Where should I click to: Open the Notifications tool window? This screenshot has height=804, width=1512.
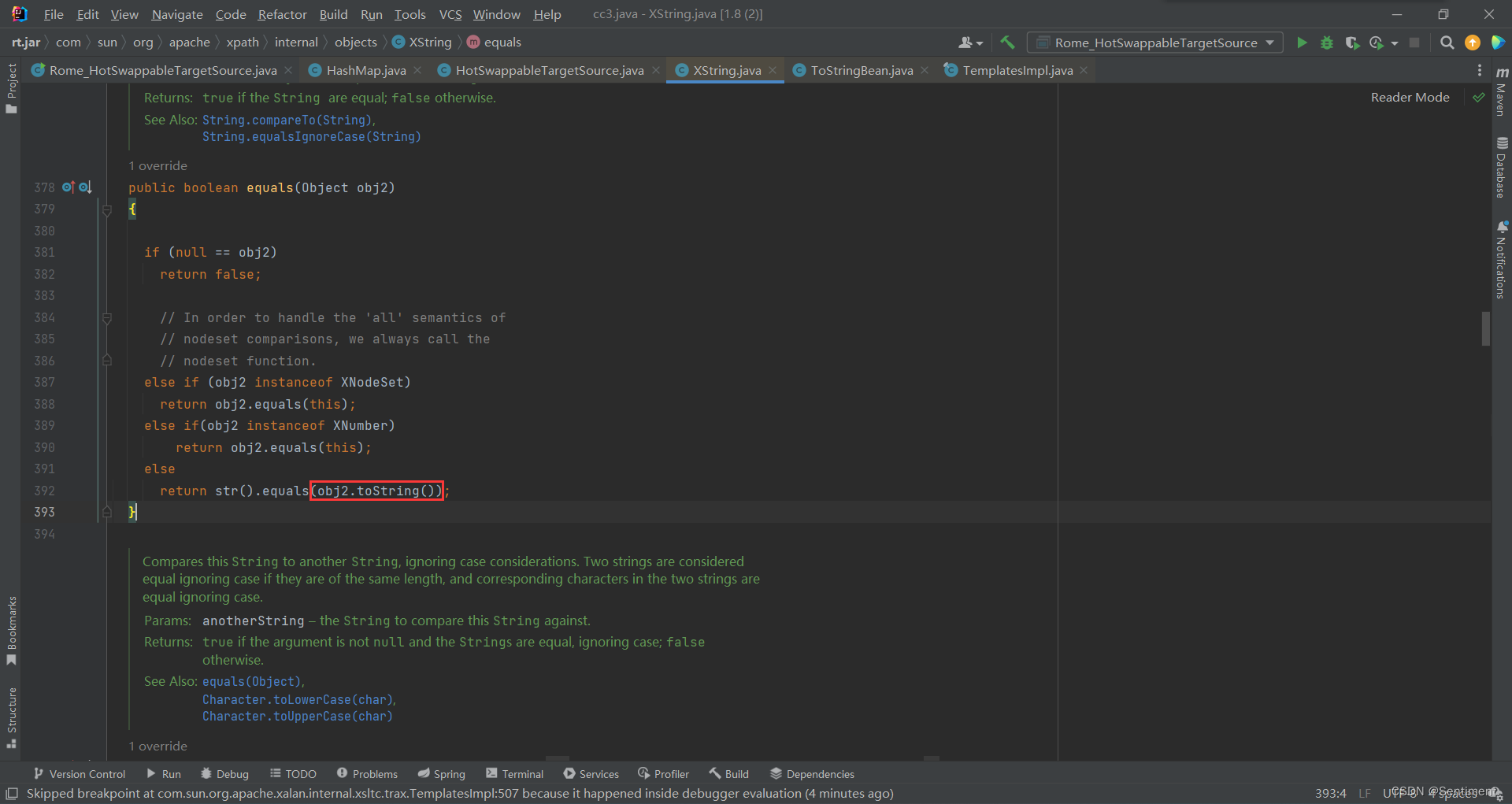click(x=1502, y=260)
